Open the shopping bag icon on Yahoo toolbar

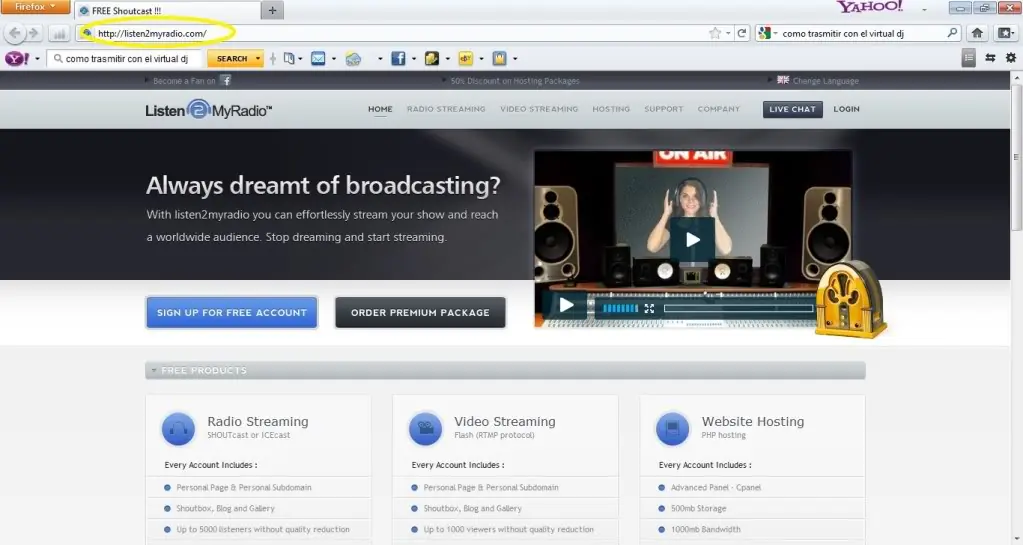(x=499, y=59)
